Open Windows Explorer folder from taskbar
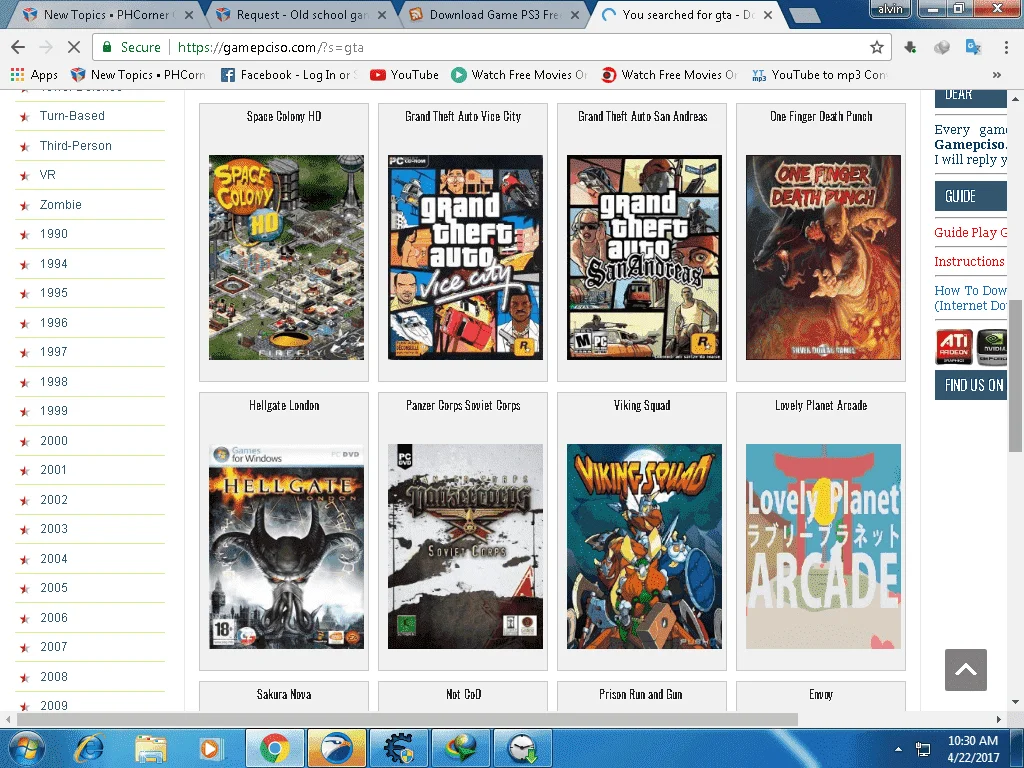Viewport: 1024px width, 768px height. tap(151, 748)
